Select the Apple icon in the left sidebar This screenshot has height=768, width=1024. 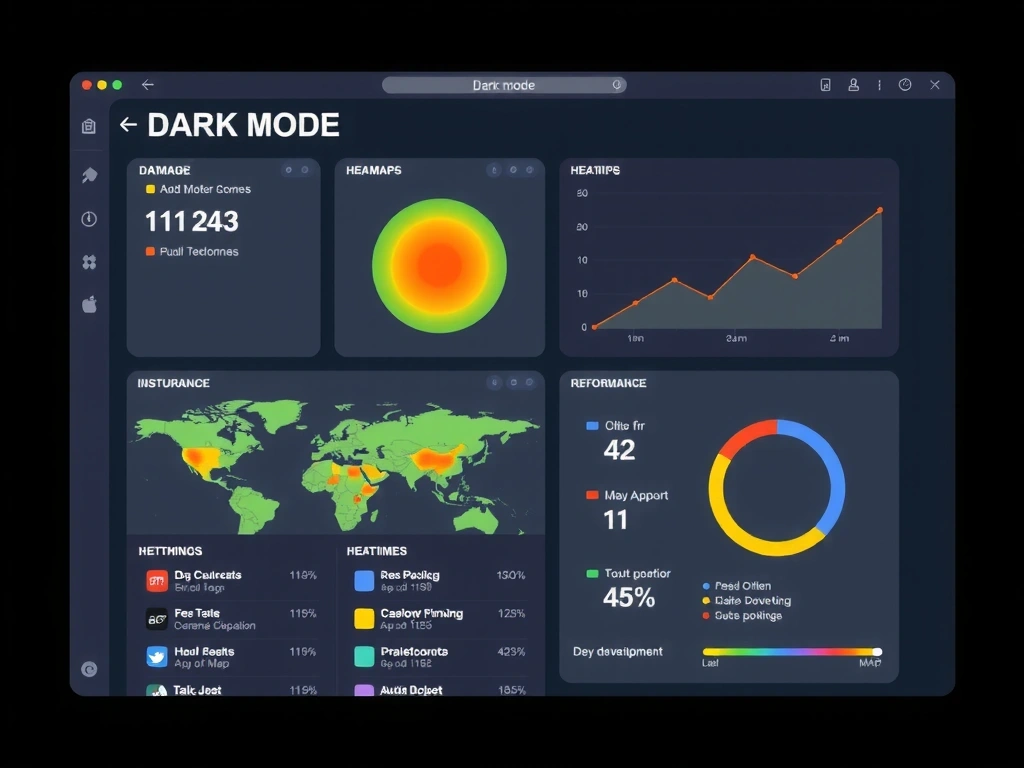88,305
